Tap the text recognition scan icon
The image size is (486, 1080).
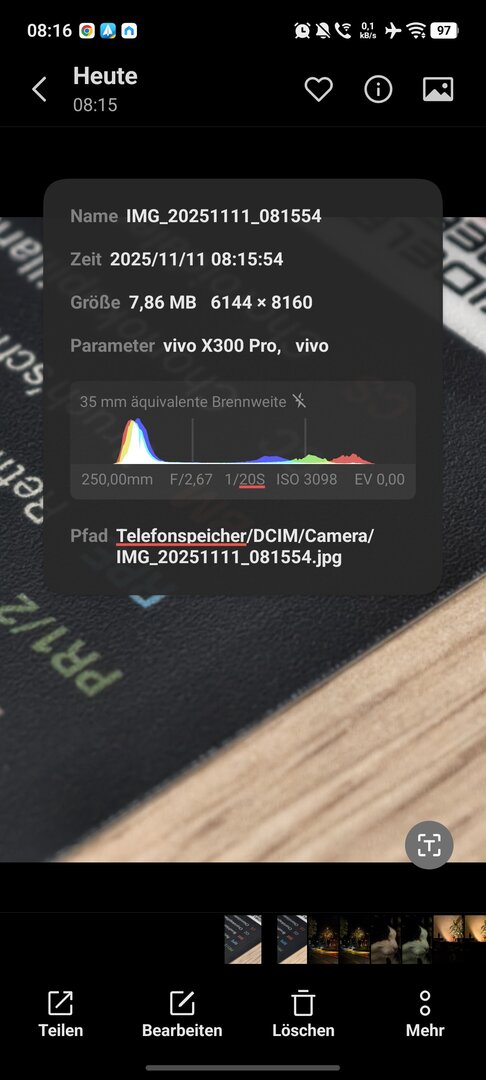[429, 844]
